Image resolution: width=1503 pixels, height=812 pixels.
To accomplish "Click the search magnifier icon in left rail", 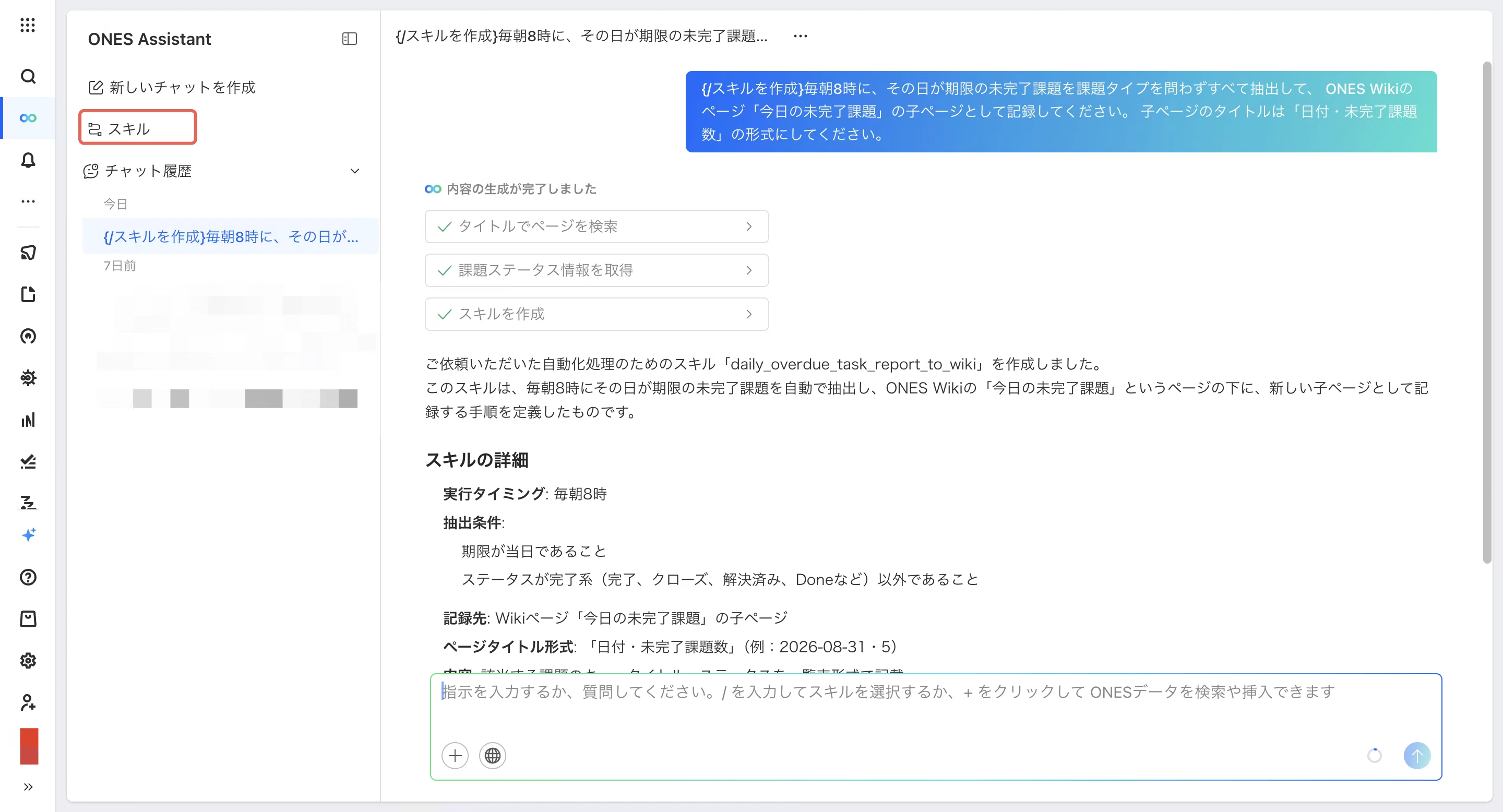I will click(x=28, y=76).
